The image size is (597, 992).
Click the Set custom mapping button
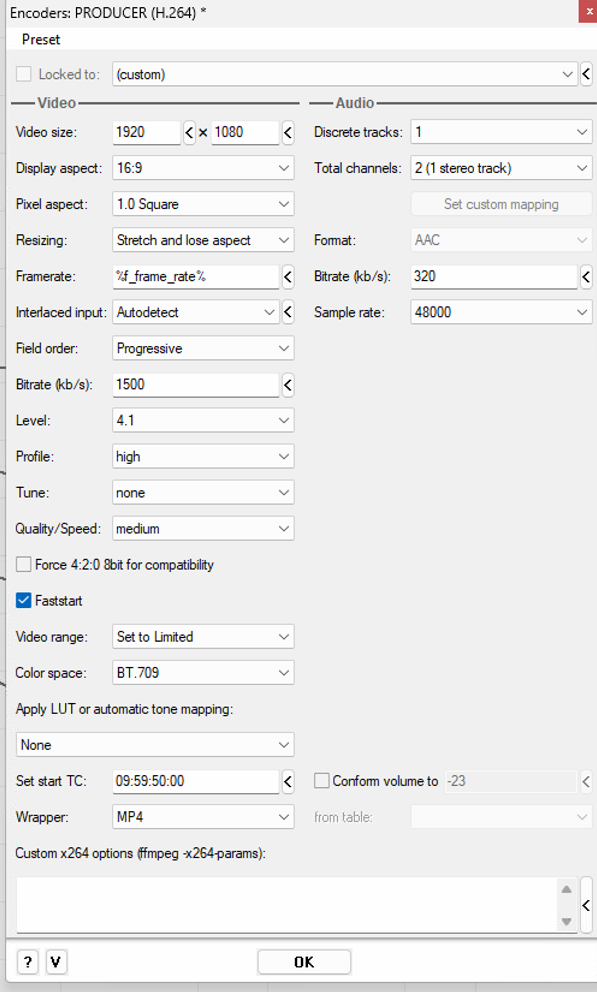tap(501, 204)
